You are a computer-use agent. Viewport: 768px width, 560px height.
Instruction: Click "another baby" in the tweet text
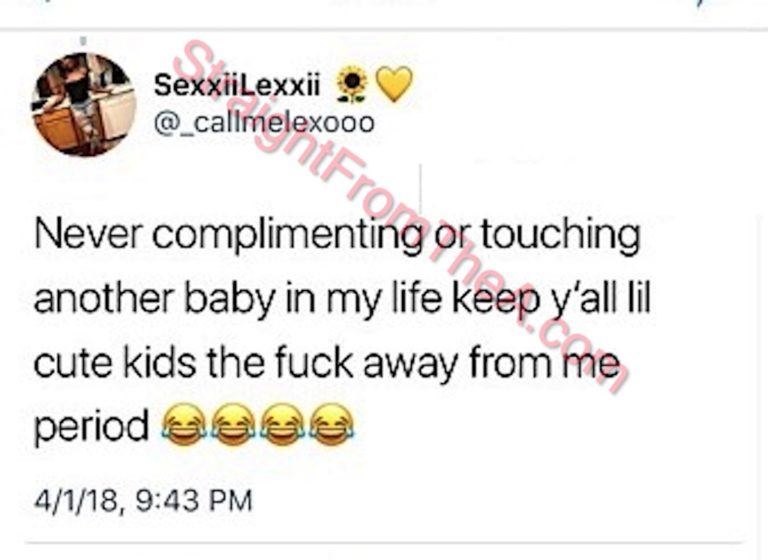154,300
